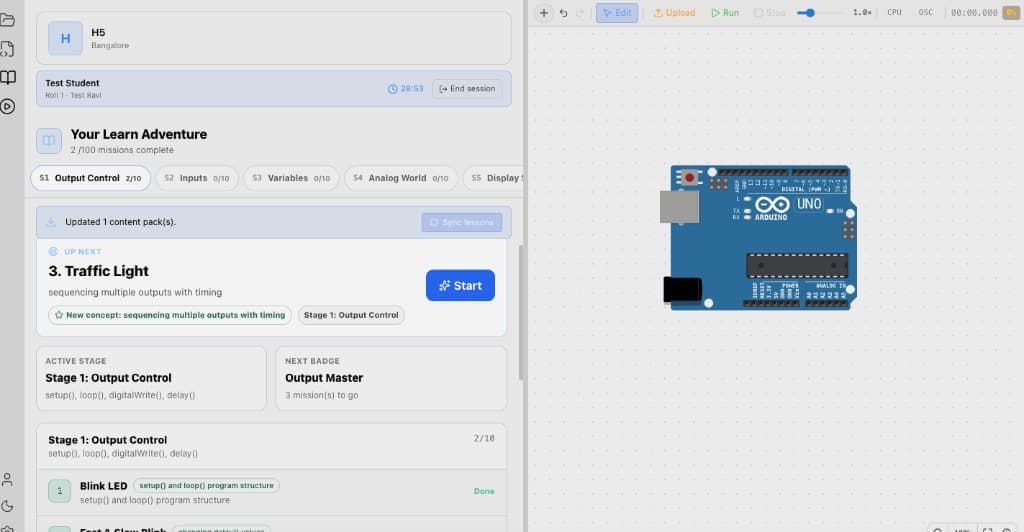
Task: Open the folder icon in left sidebar
Action: 7,20
